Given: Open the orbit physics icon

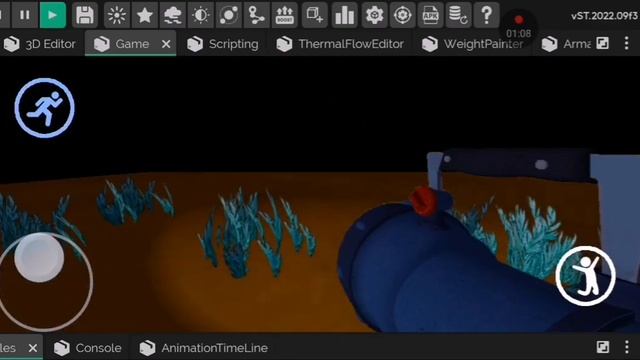Looking at the screenshot, I should tap(229, 15).
